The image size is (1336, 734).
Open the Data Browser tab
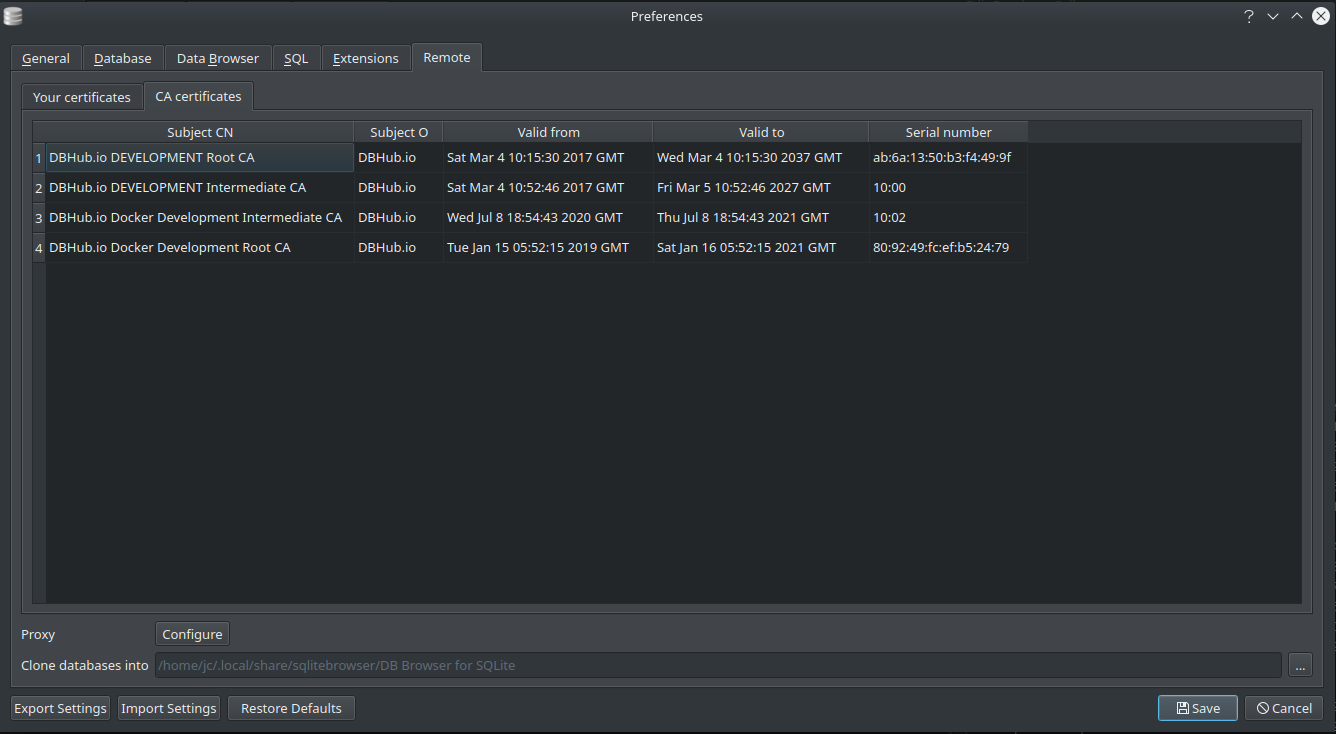click(217, 58)
